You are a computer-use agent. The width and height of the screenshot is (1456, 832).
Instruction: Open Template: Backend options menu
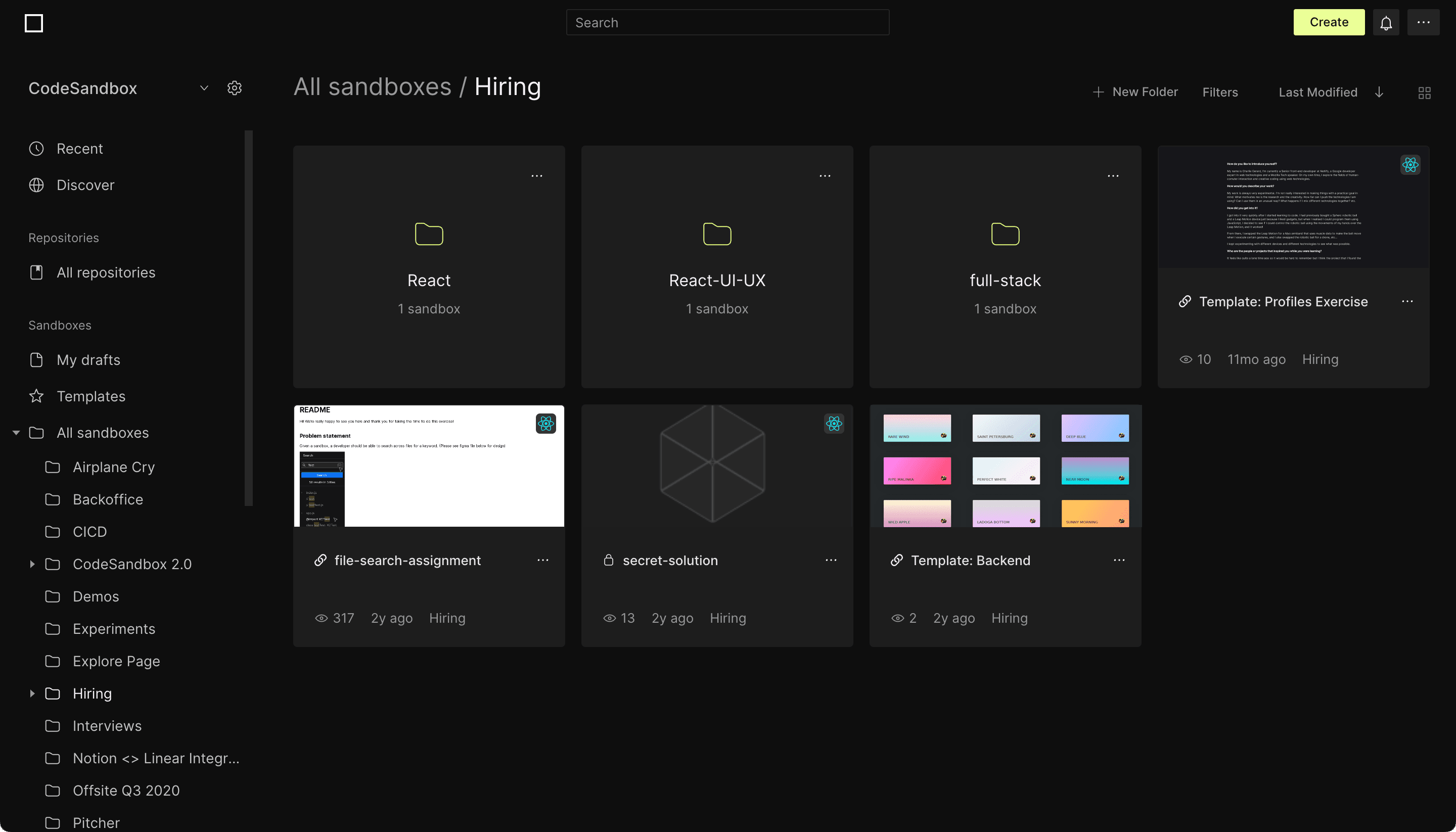pyautogui.click(x=1119, y=561)
